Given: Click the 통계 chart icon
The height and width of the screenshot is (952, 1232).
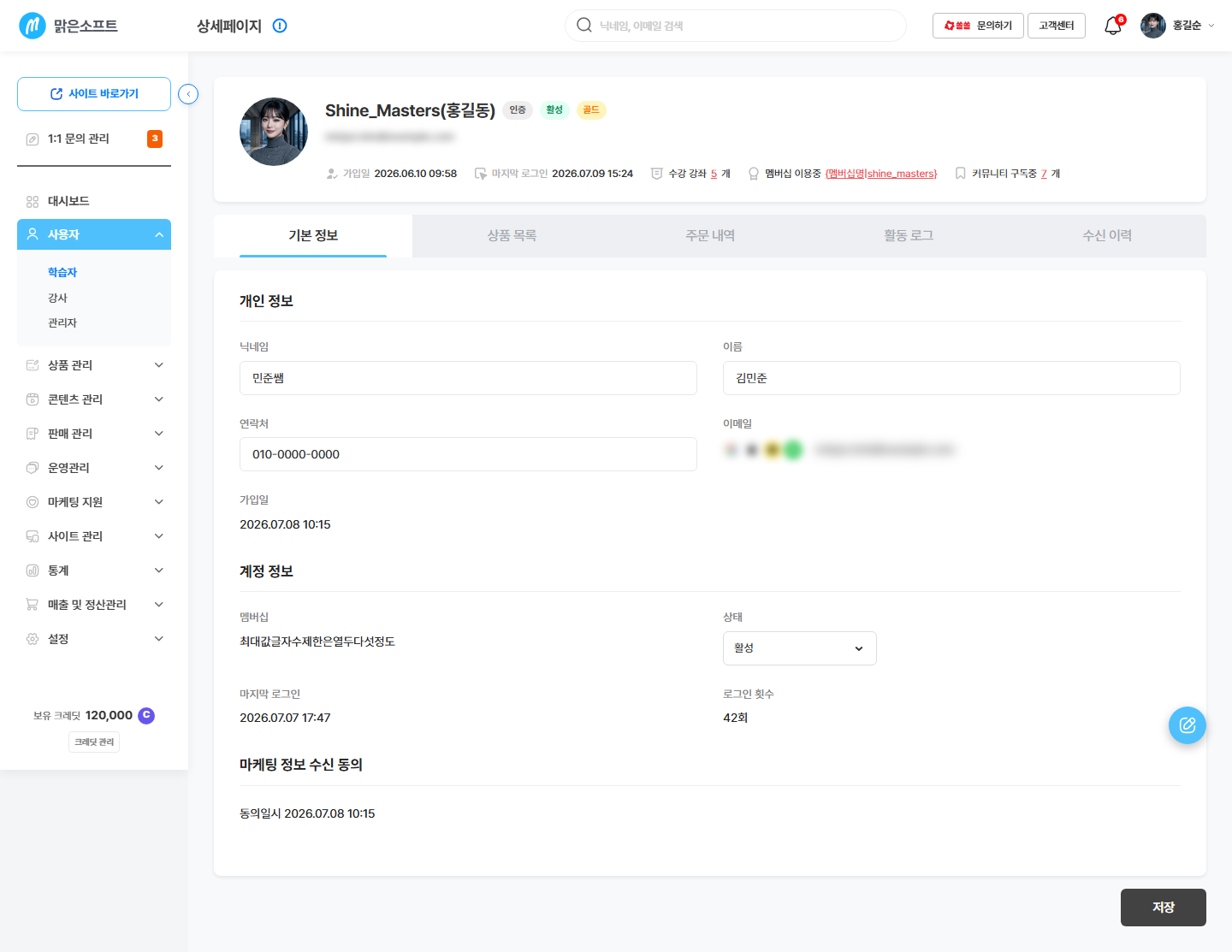Looking at the screenshot, I should [x=33, y=571].
